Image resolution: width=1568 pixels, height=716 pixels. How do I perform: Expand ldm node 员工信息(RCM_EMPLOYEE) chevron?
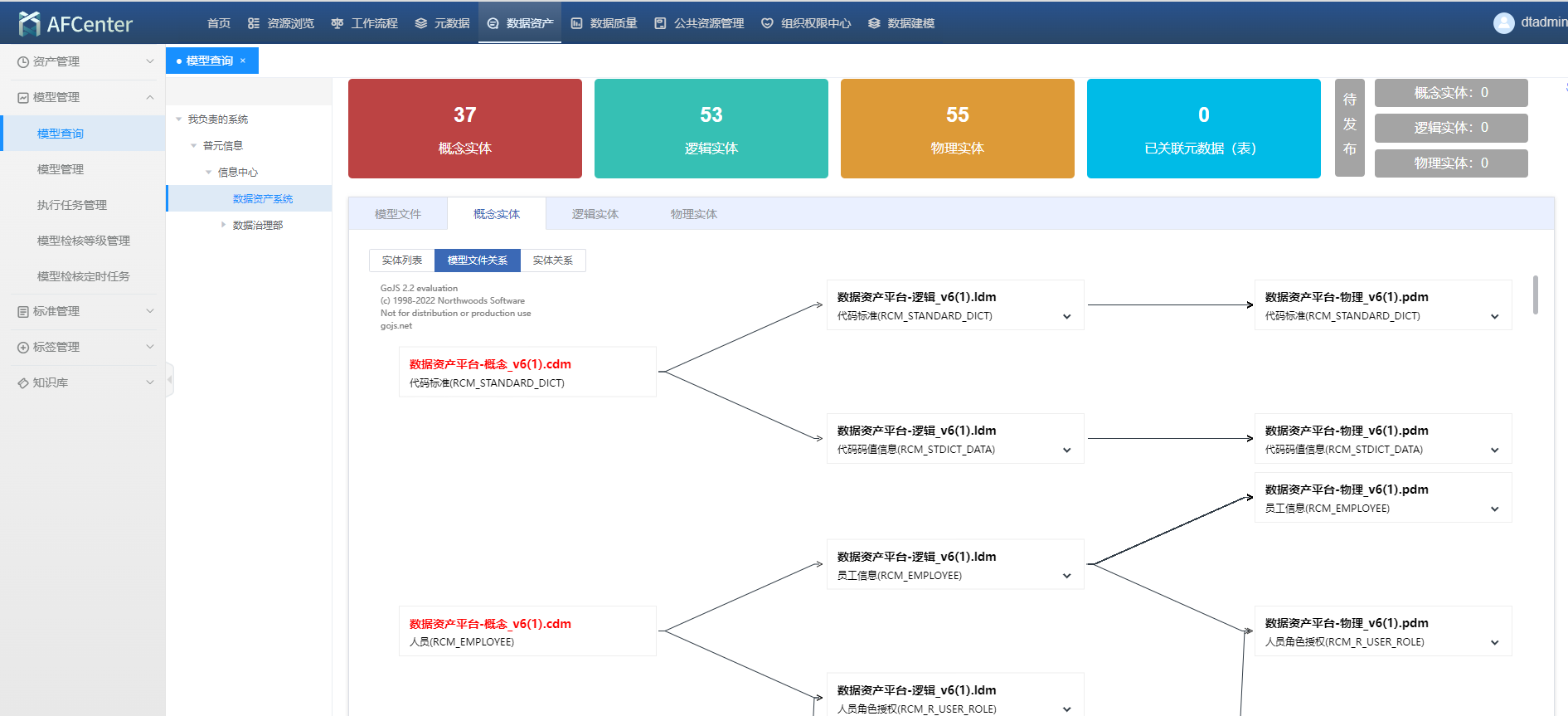1067,577
